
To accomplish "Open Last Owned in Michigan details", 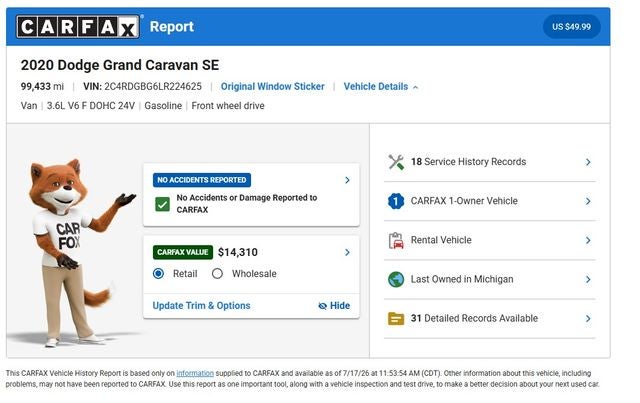I will coord(489,280).
